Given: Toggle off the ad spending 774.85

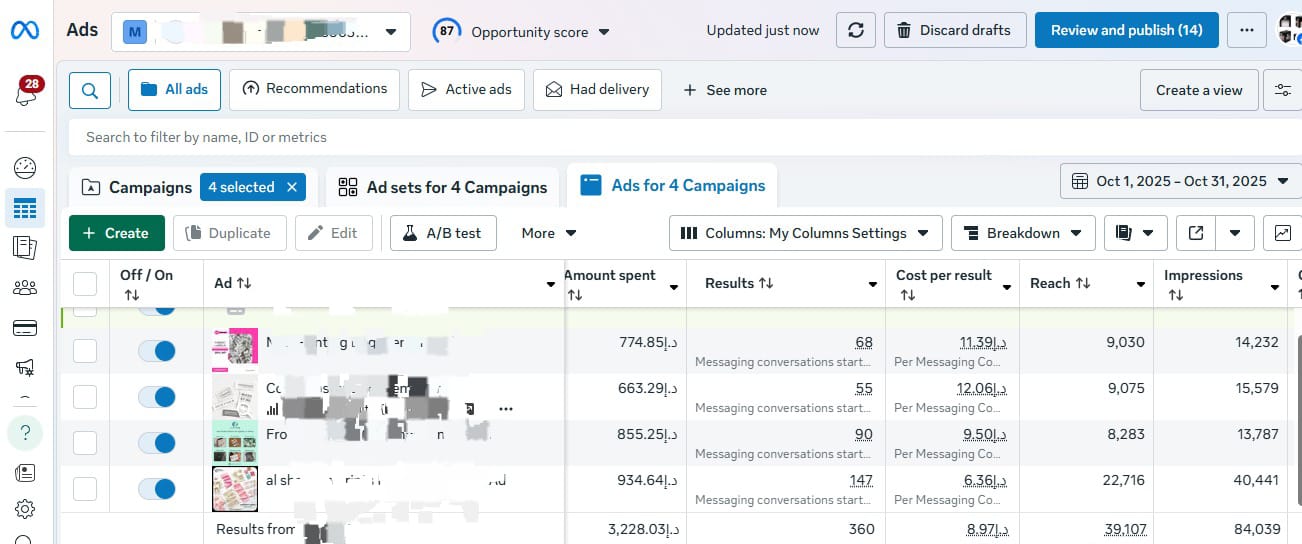Looking at the screenshot, I should [x=156, y=350].
